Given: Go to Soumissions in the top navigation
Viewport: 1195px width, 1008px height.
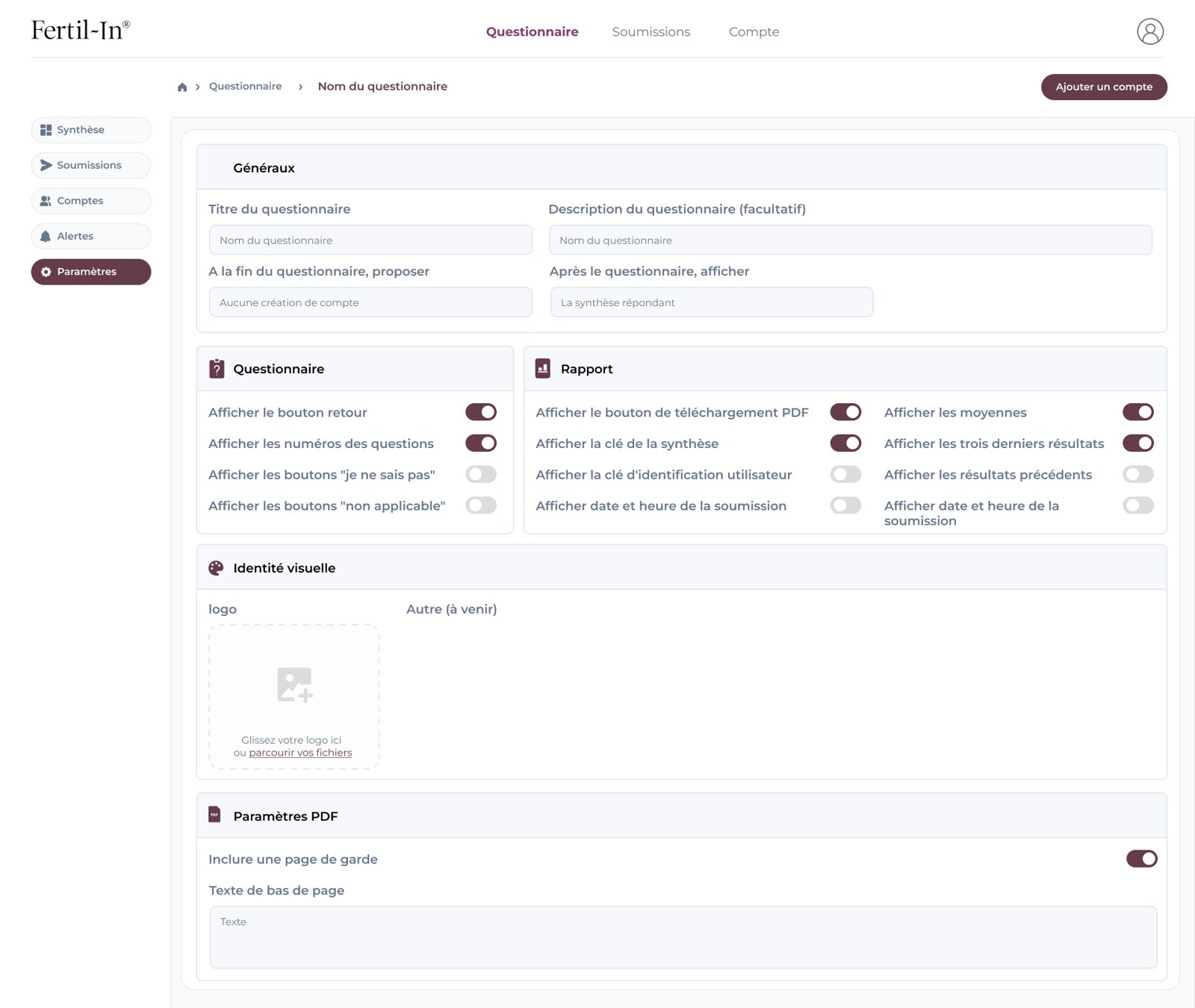Looking at the screenshot, I should coord(651,31).
